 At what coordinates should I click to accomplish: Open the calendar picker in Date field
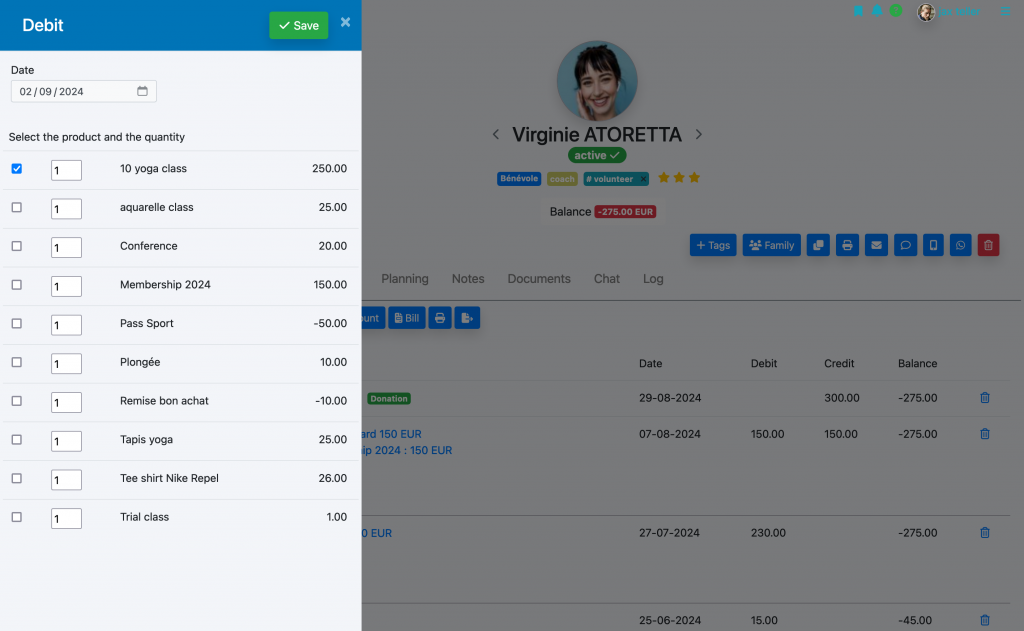(x=142, y=91)
